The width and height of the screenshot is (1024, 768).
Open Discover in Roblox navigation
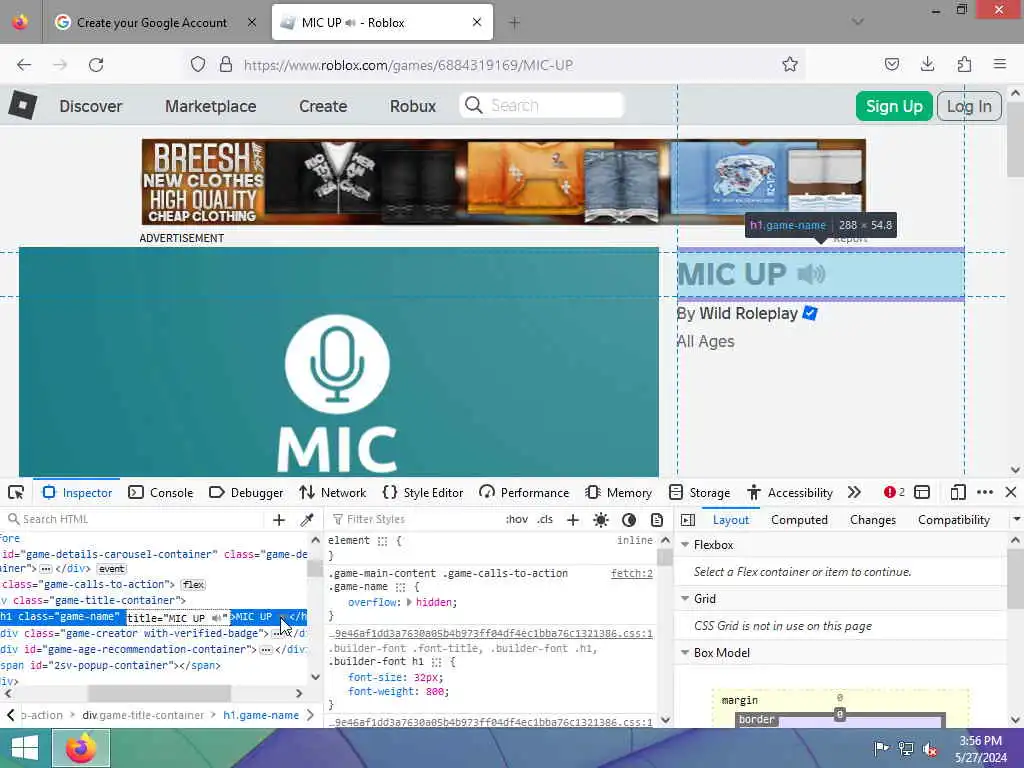91,106
